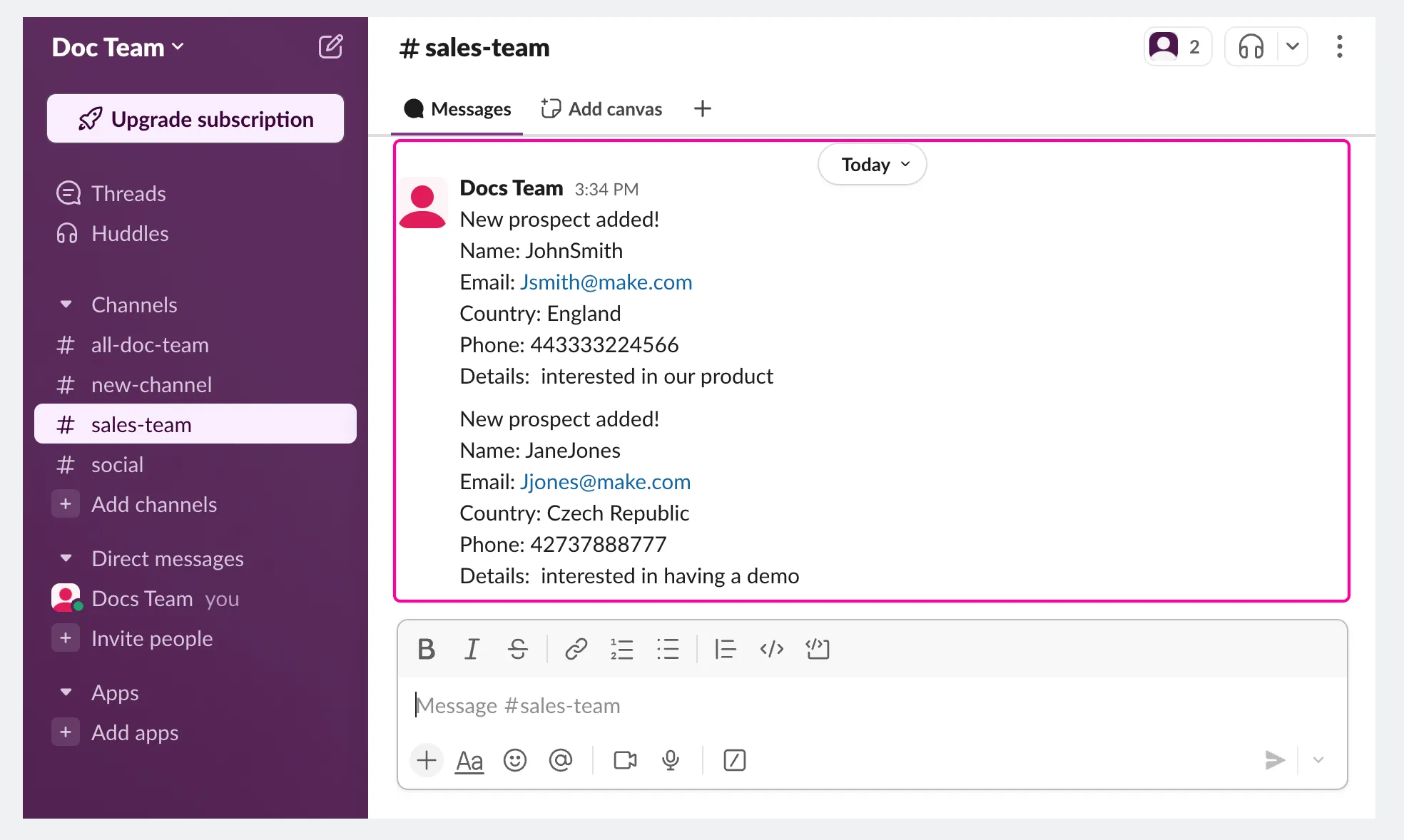Viewport: 1404px width, 840px height.
Task: Insert a link with the link icon
Action: [576, 649]
